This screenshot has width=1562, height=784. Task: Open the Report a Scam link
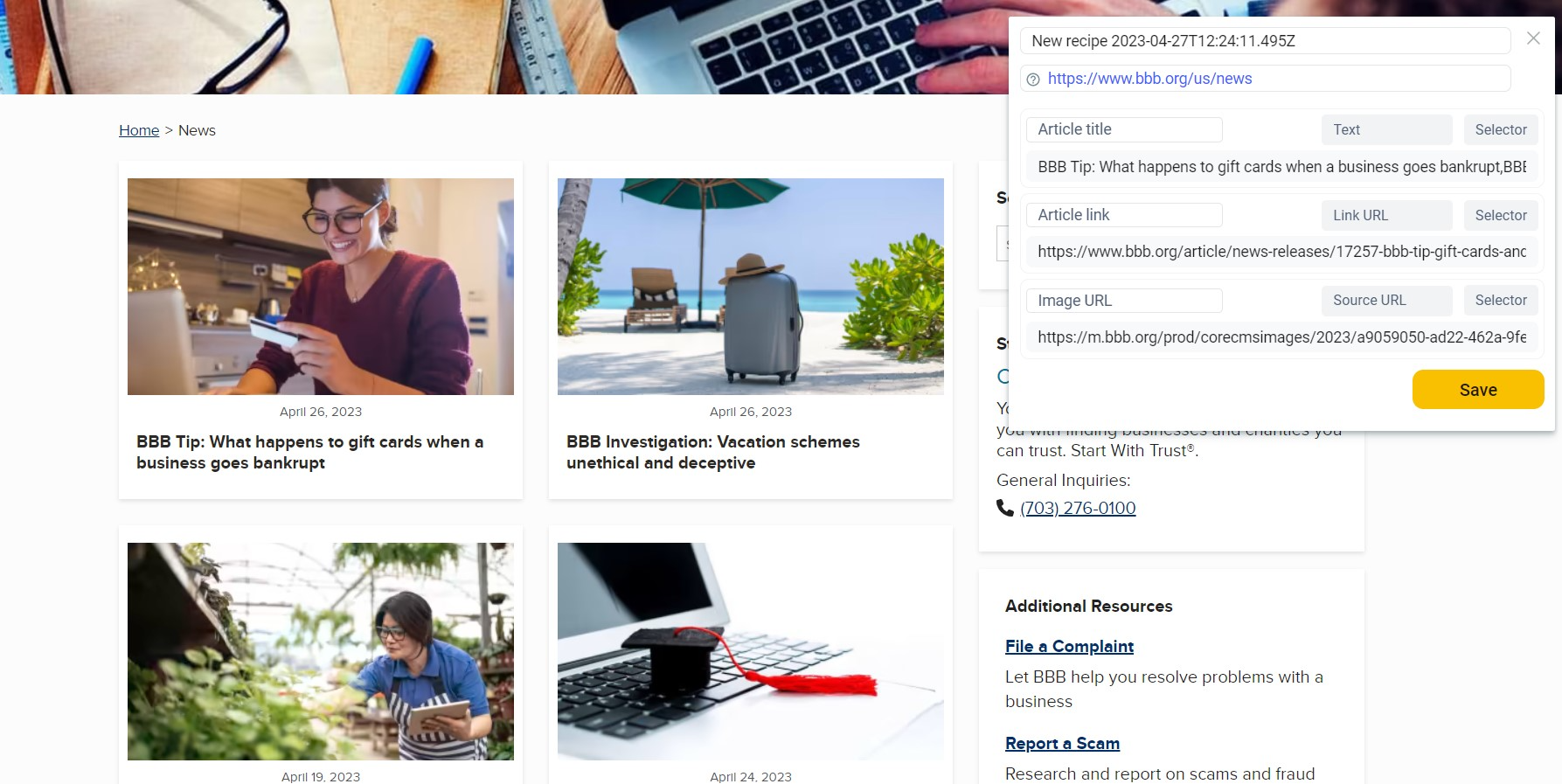pyautogui.click(x=1062, y=743)
